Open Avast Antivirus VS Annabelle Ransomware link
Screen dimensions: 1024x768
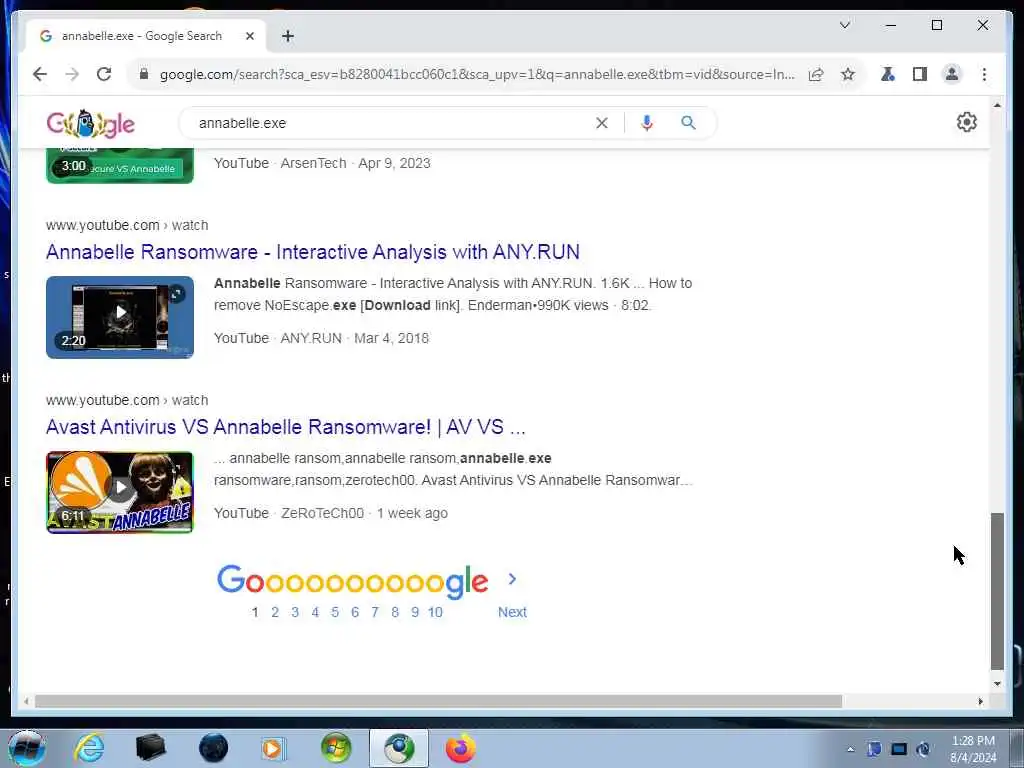click(285, 427)
